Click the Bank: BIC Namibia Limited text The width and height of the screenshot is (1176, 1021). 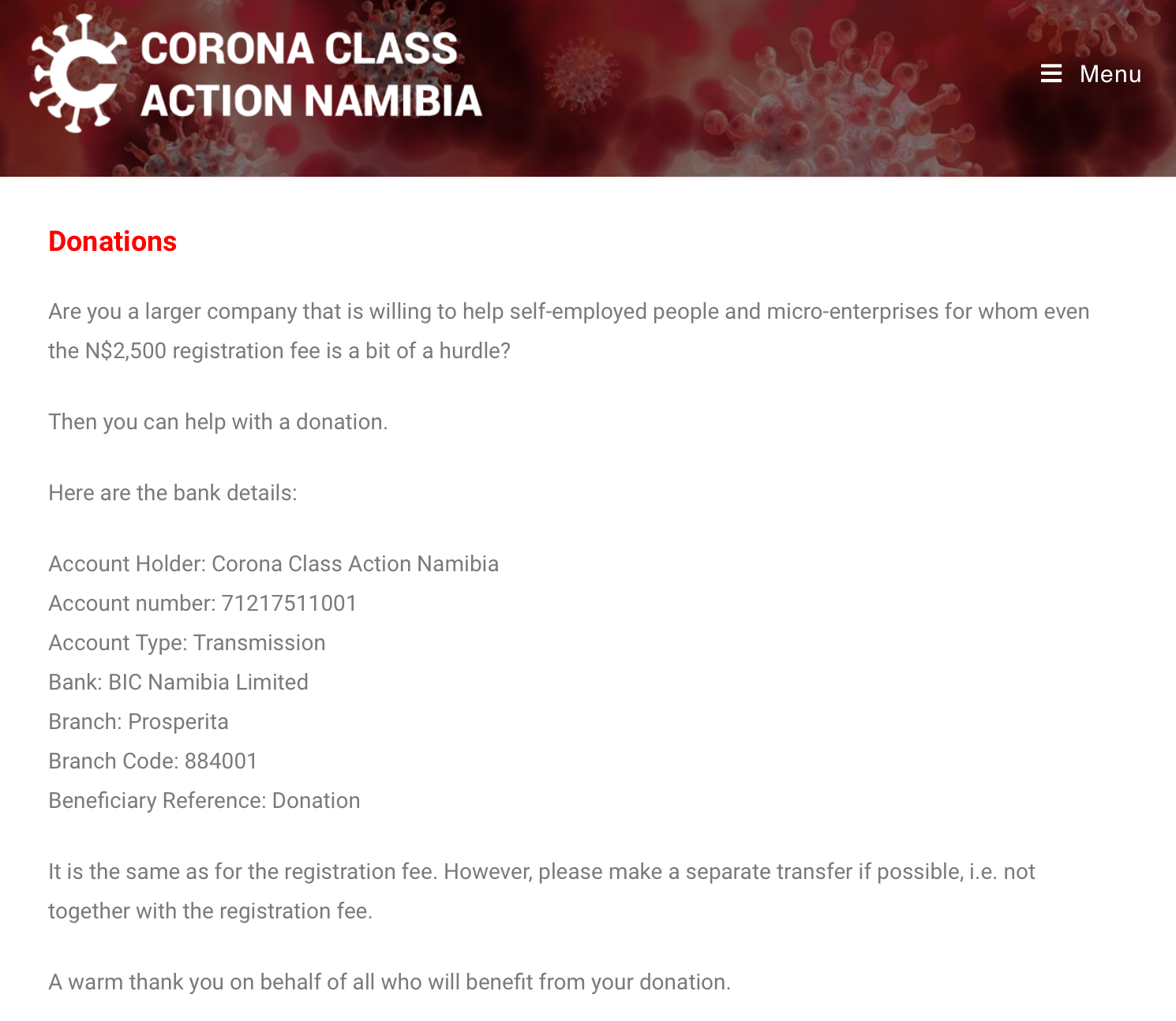pyautogui.click(x=178, y=683)
